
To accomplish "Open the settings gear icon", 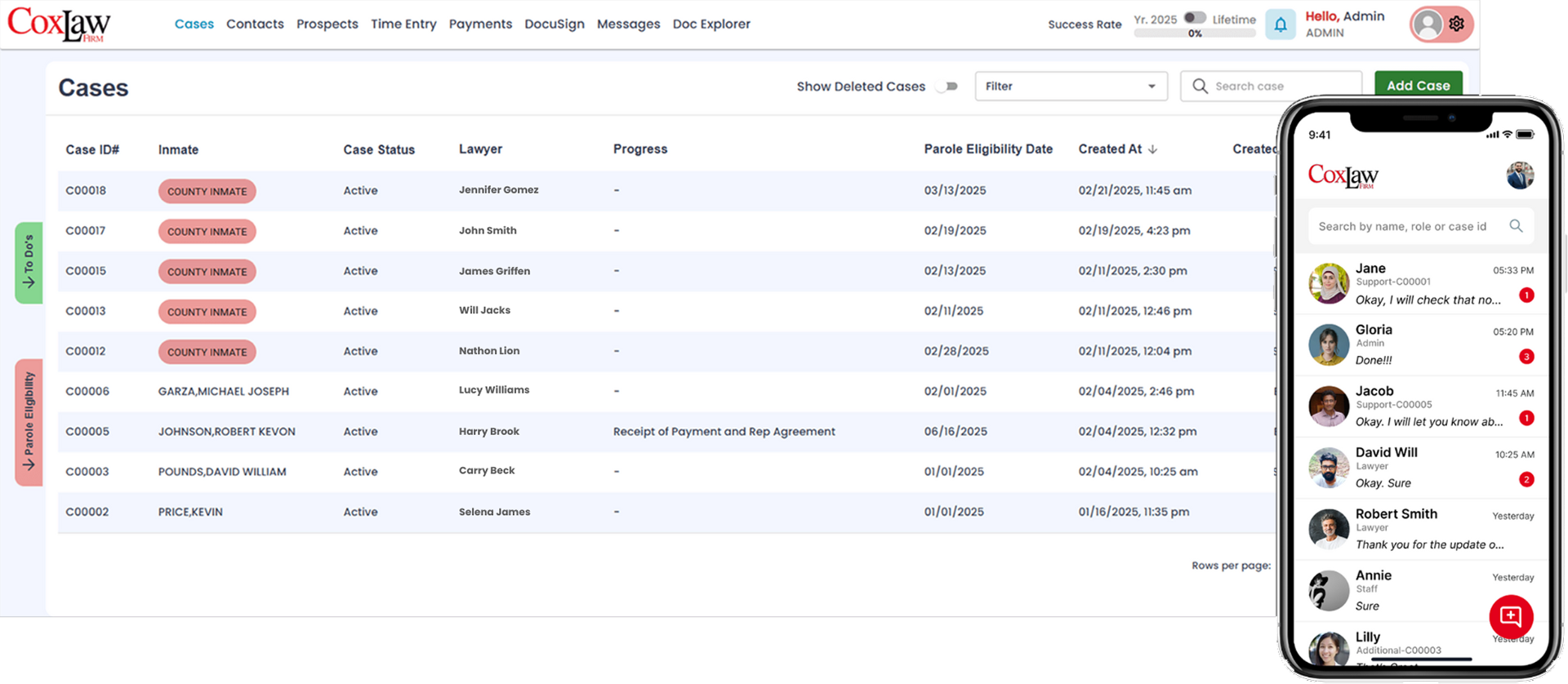I will click(x=1456, y=24).
